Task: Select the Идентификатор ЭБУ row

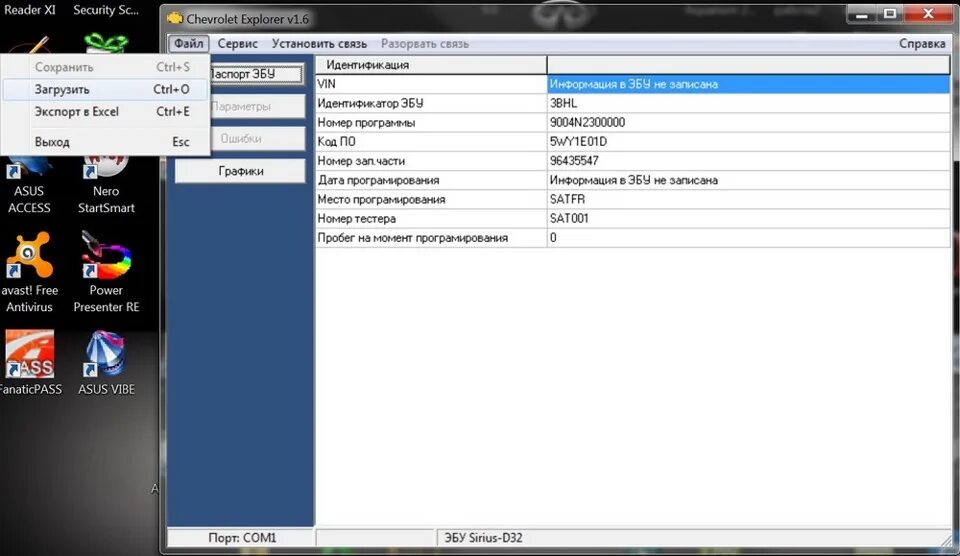Action: pos(431,103)
